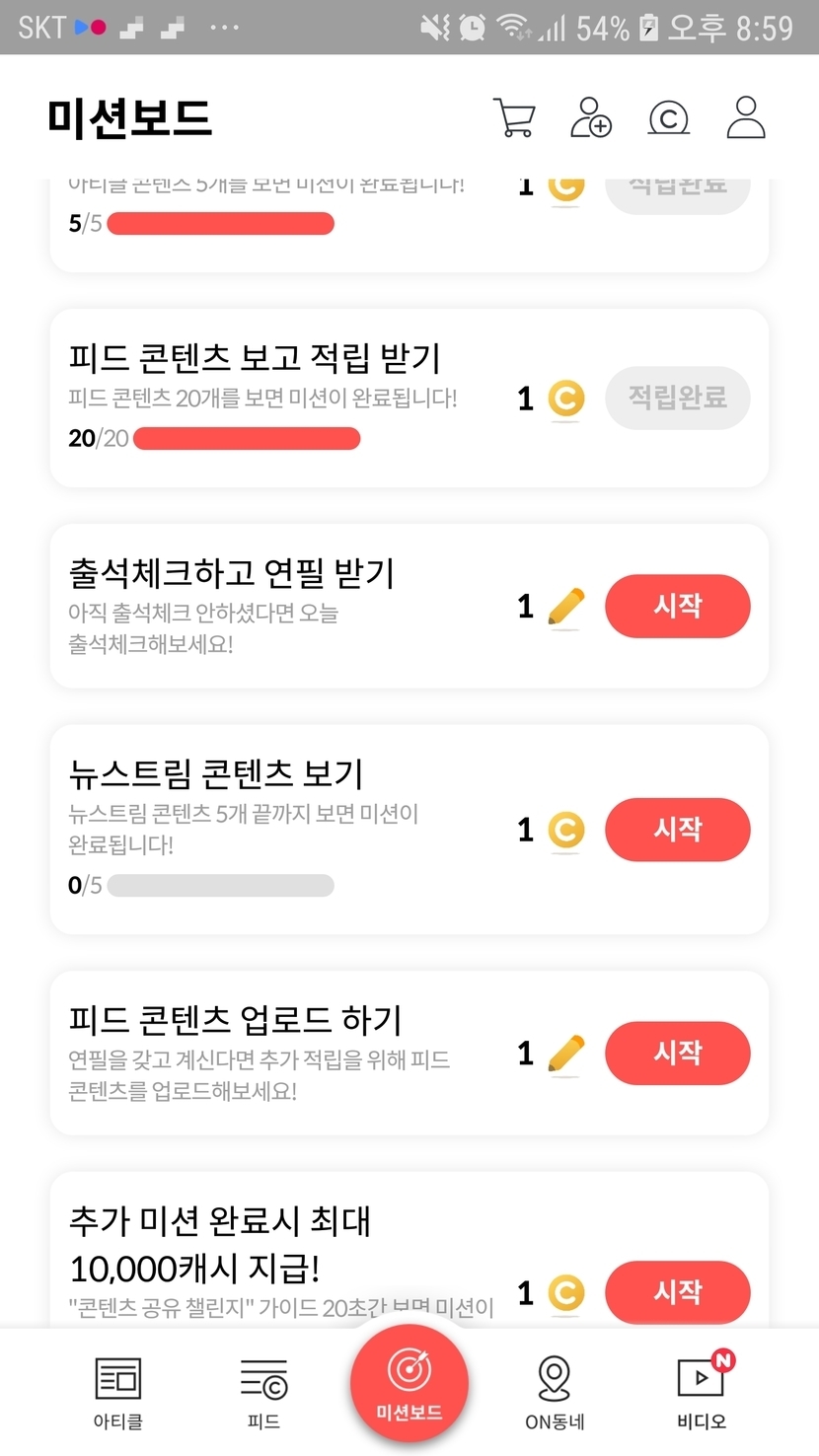This screenshot has width=819, height=1456.
Task: Start the 피드 콘텐츠 업로드 하기 mission
Action: (x=677, y=1053)
